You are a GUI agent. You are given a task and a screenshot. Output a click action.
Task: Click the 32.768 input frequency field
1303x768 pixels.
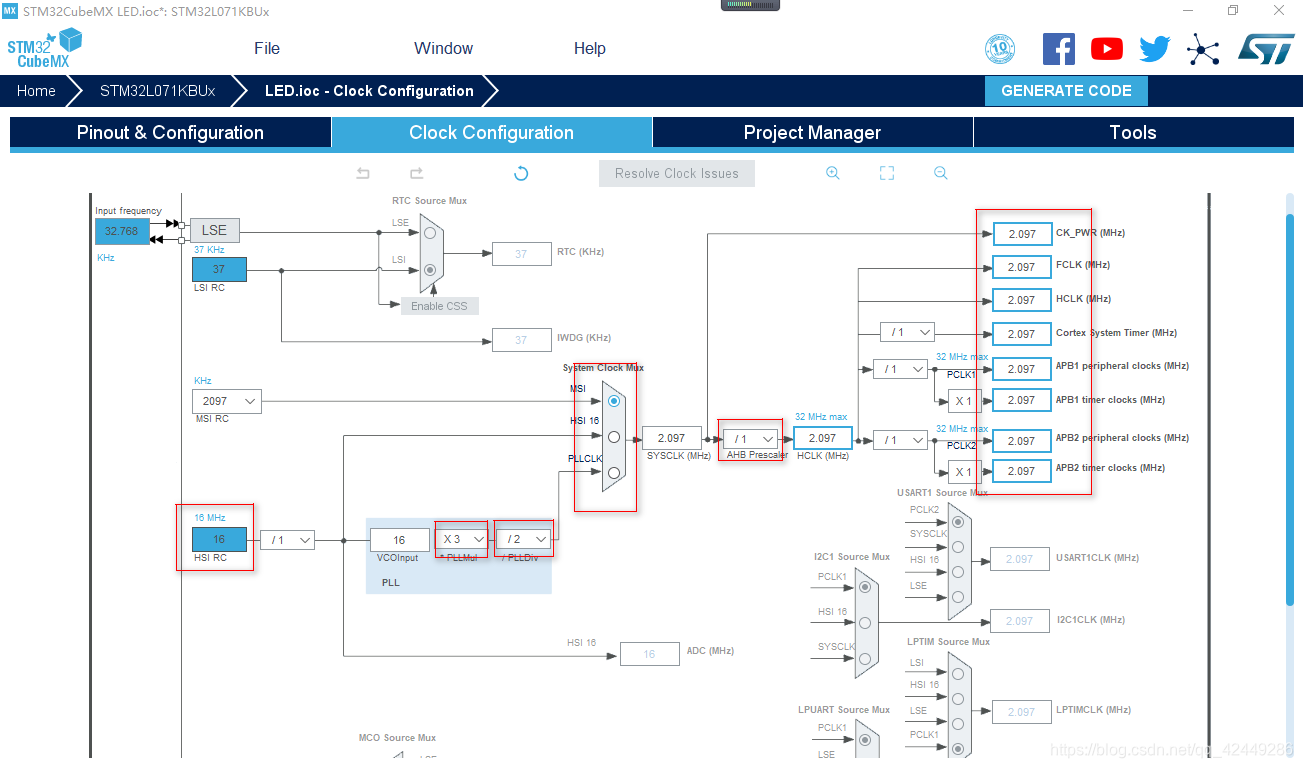pyautogui.click(x=122, y=231)
